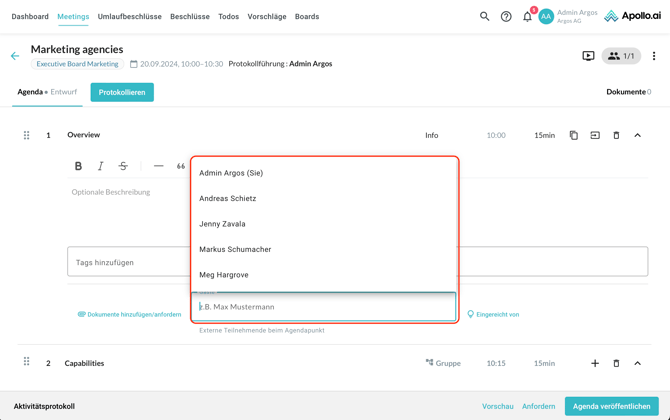
Task: Choose Markus Schumacher from the suggestions
Action: 235,249
